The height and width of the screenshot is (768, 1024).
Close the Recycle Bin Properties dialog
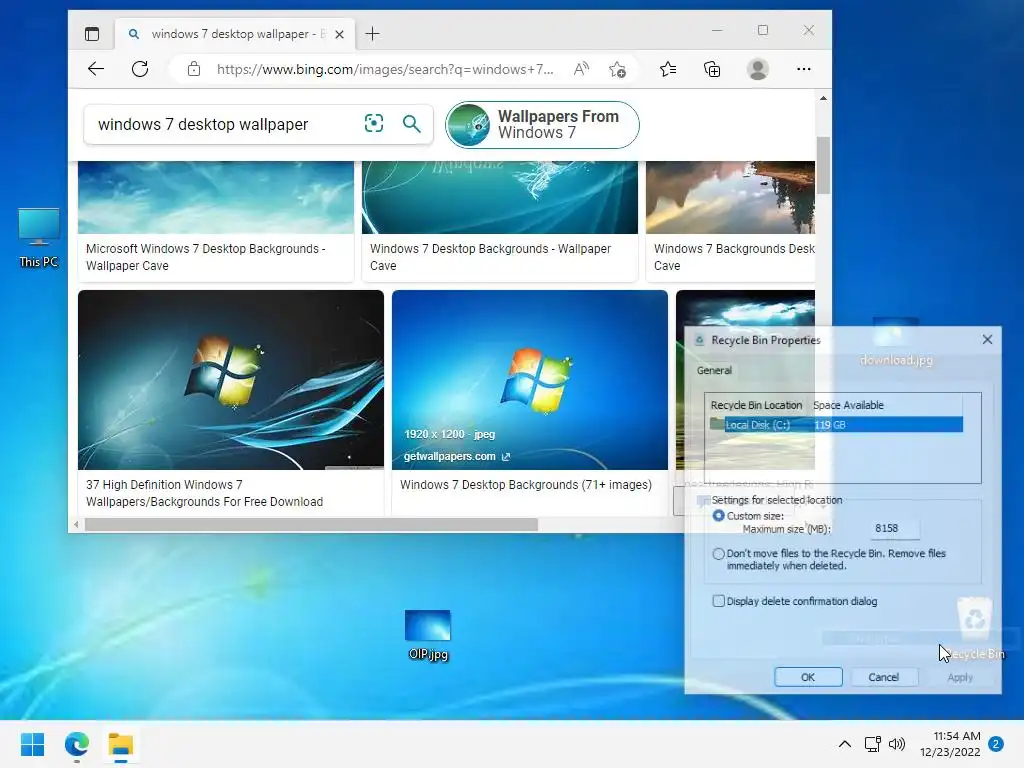click(987, 340)
